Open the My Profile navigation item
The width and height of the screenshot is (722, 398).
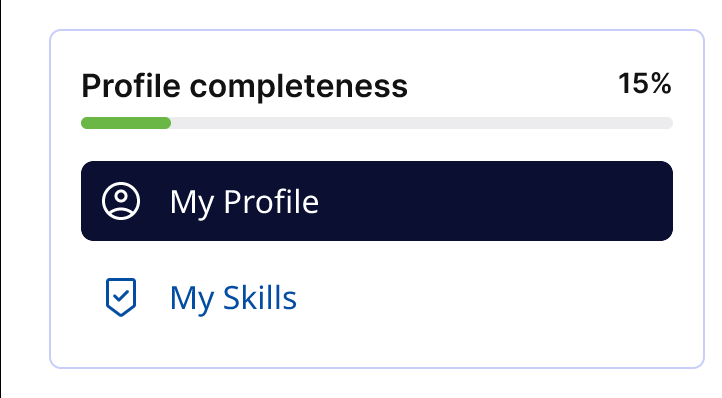coord(377,201)
